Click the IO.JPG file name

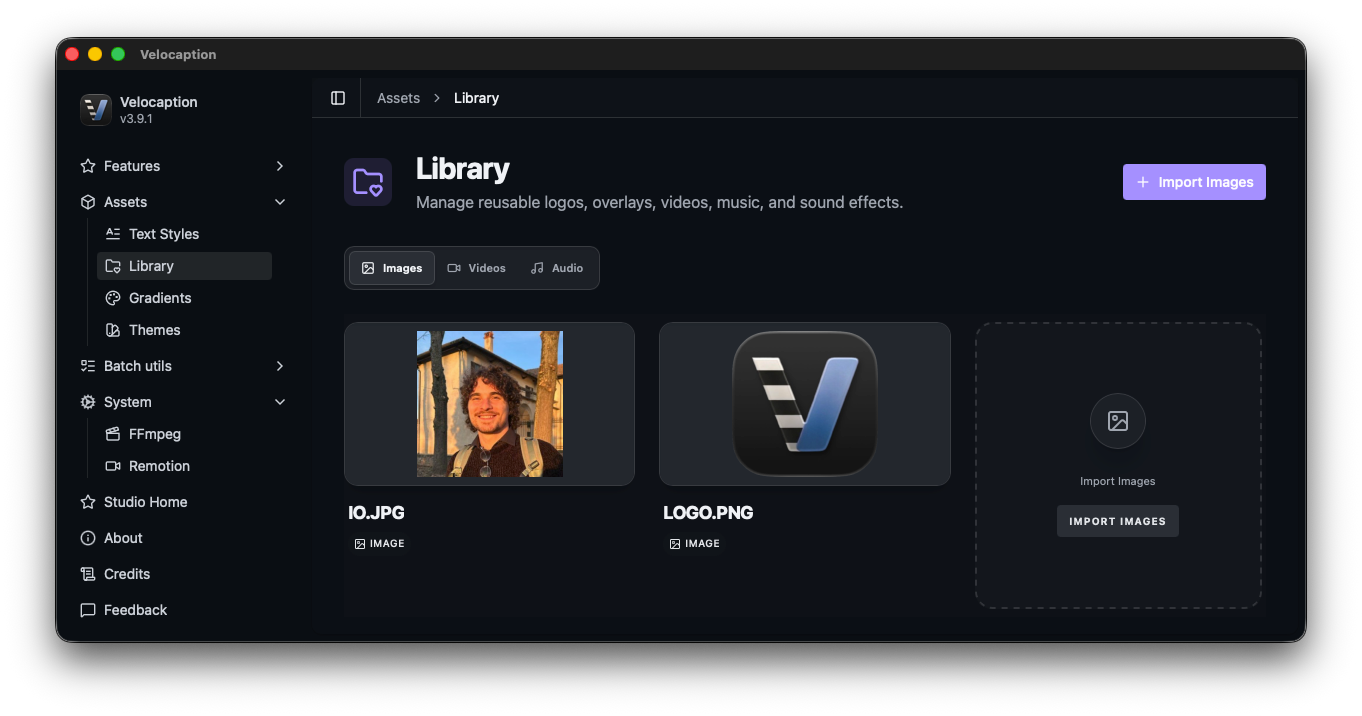click(x=377, y=513)
